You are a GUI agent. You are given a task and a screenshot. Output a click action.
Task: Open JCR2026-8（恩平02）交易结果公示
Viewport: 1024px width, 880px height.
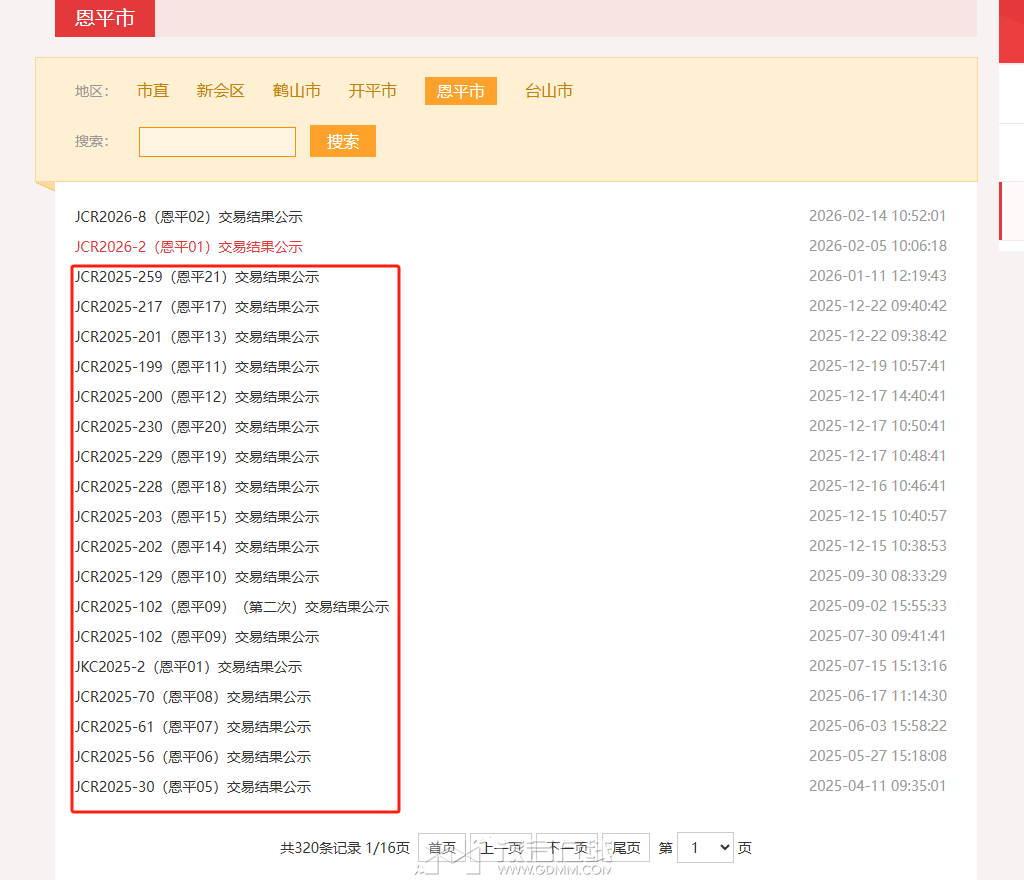coord(188,216)
